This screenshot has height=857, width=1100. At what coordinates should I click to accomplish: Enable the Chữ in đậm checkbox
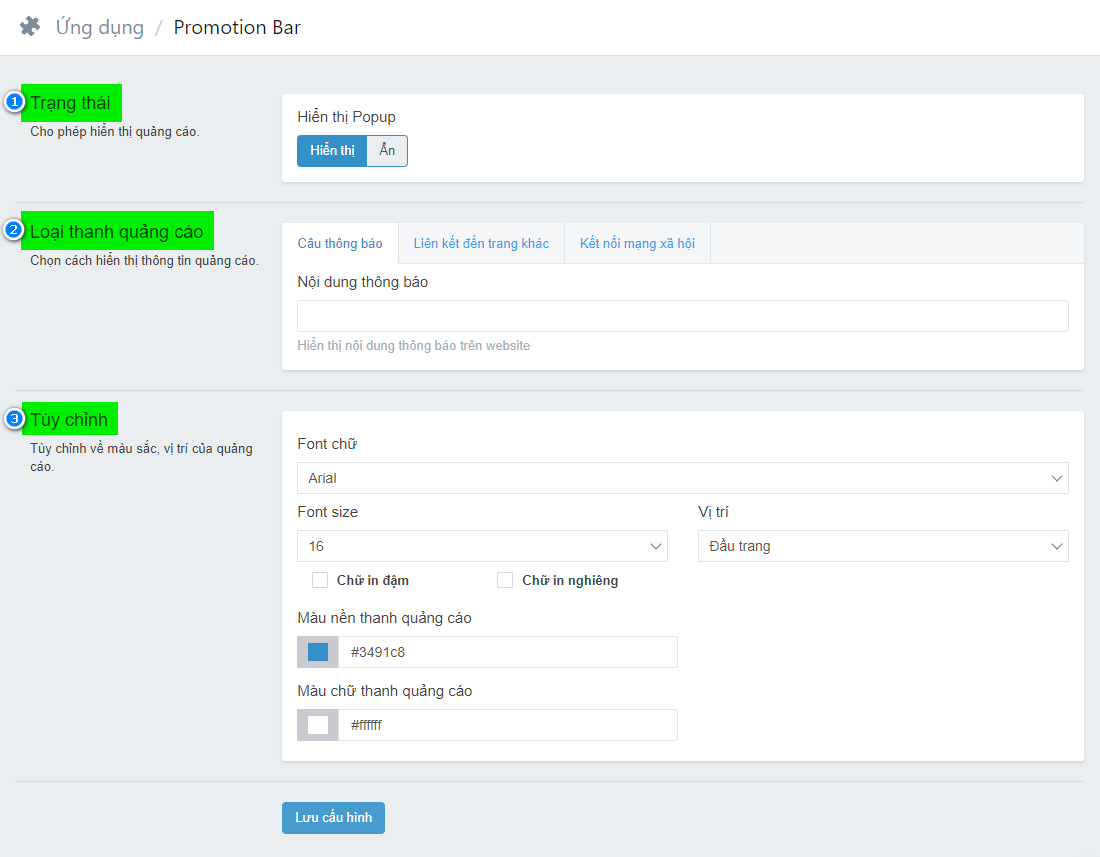321,580
